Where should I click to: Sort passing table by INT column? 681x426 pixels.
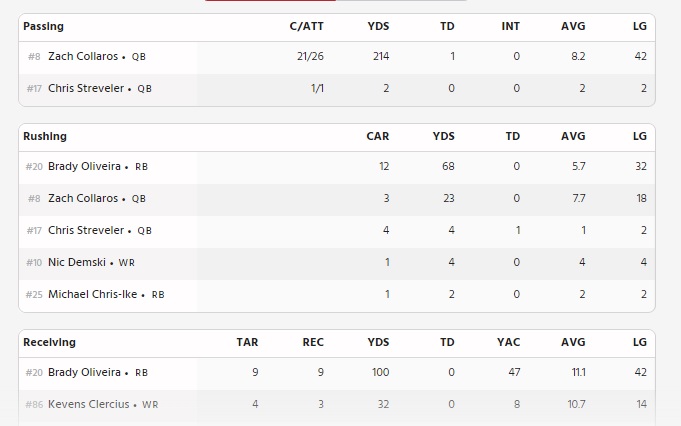point(510,26)
